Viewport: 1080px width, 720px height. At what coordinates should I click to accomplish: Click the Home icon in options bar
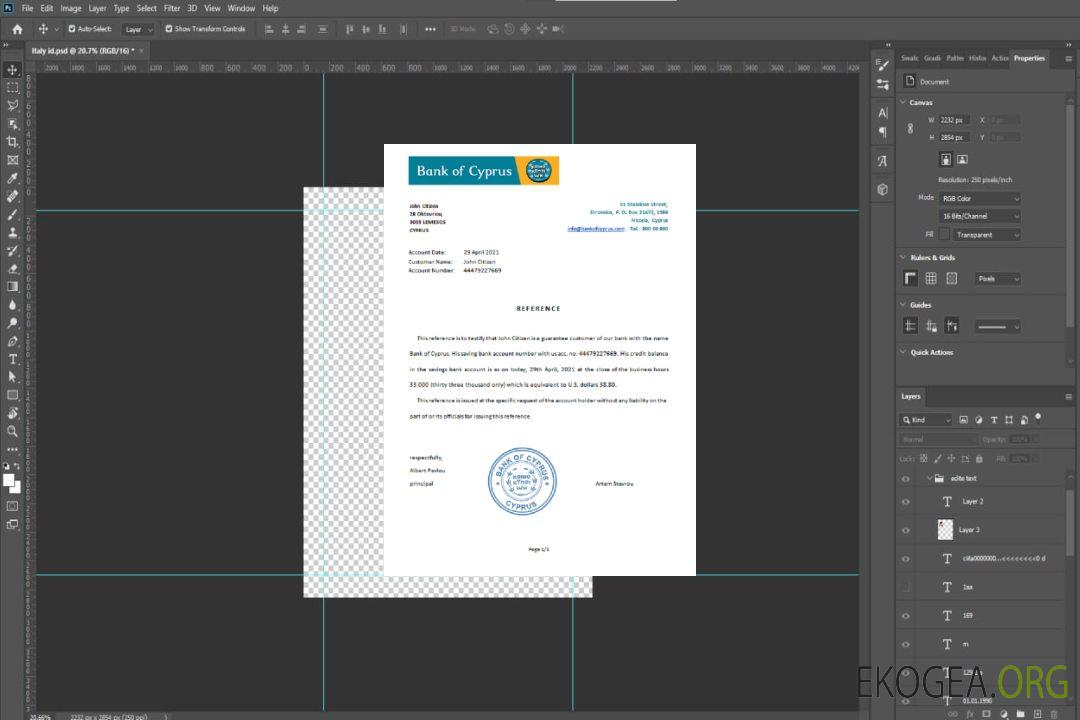[17, 29]
